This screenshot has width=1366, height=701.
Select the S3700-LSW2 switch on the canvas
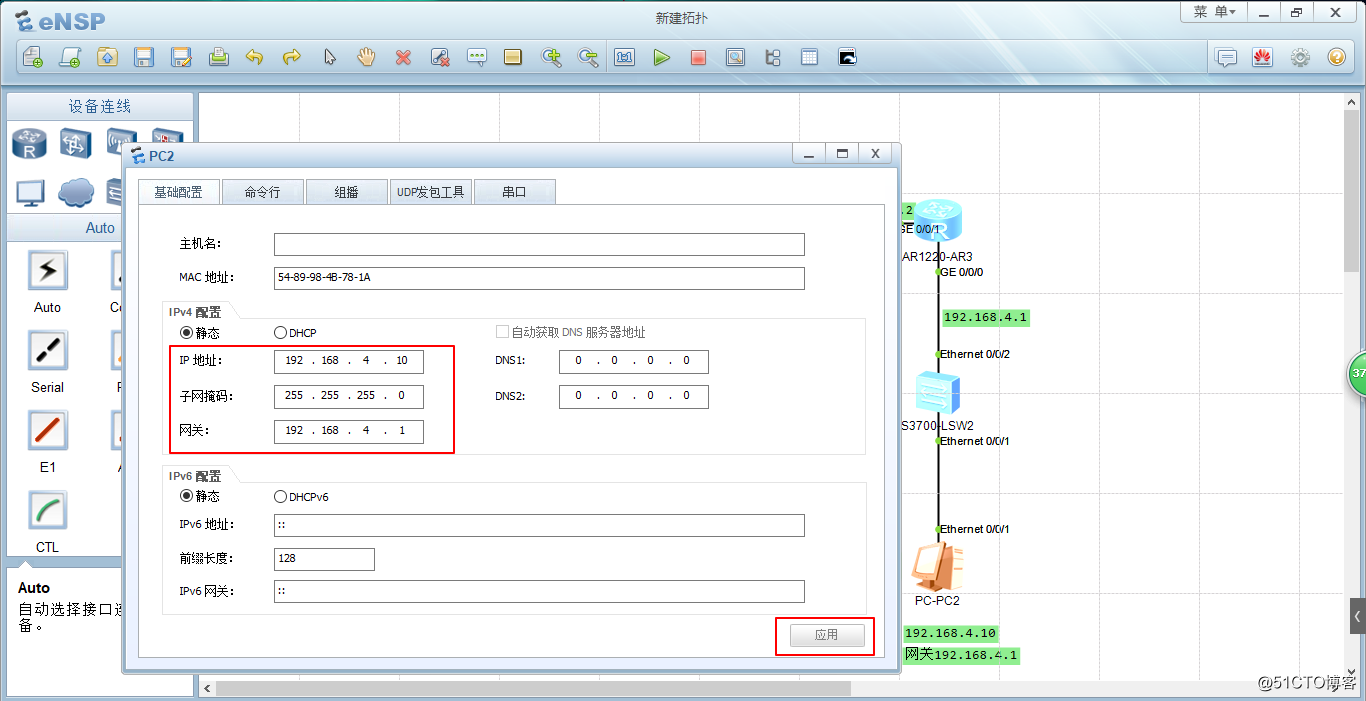(x=937, y=393)
